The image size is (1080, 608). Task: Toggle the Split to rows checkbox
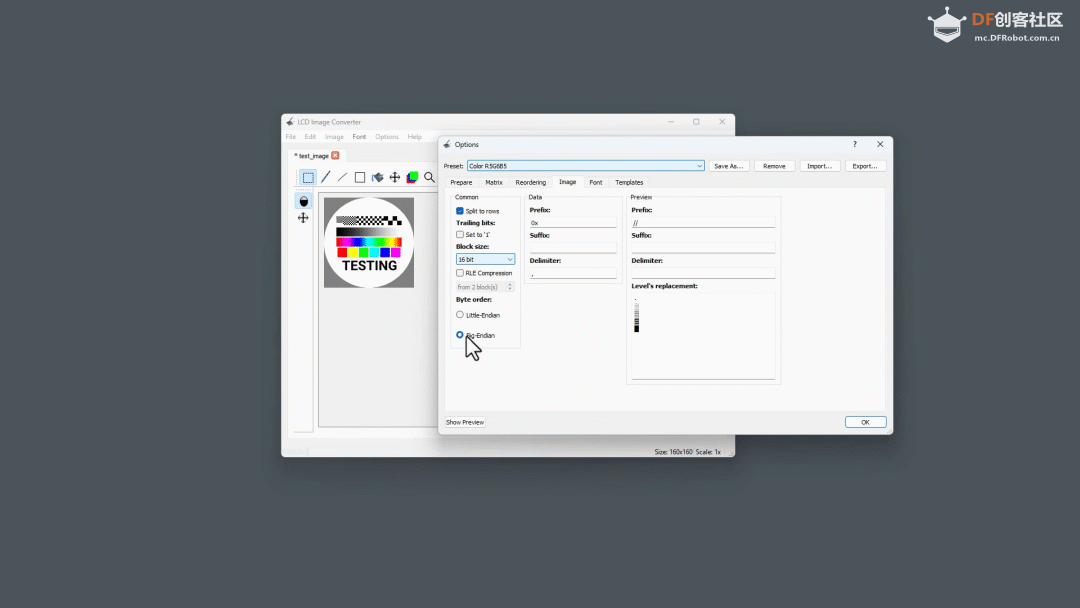click(x=459, y=211)
